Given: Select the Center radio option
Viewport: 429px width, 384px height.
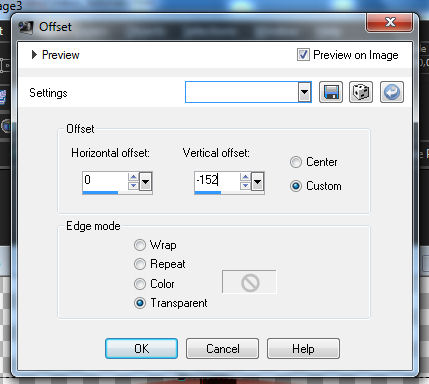Looking at the screenshot, I should click(x=296, y=162).
